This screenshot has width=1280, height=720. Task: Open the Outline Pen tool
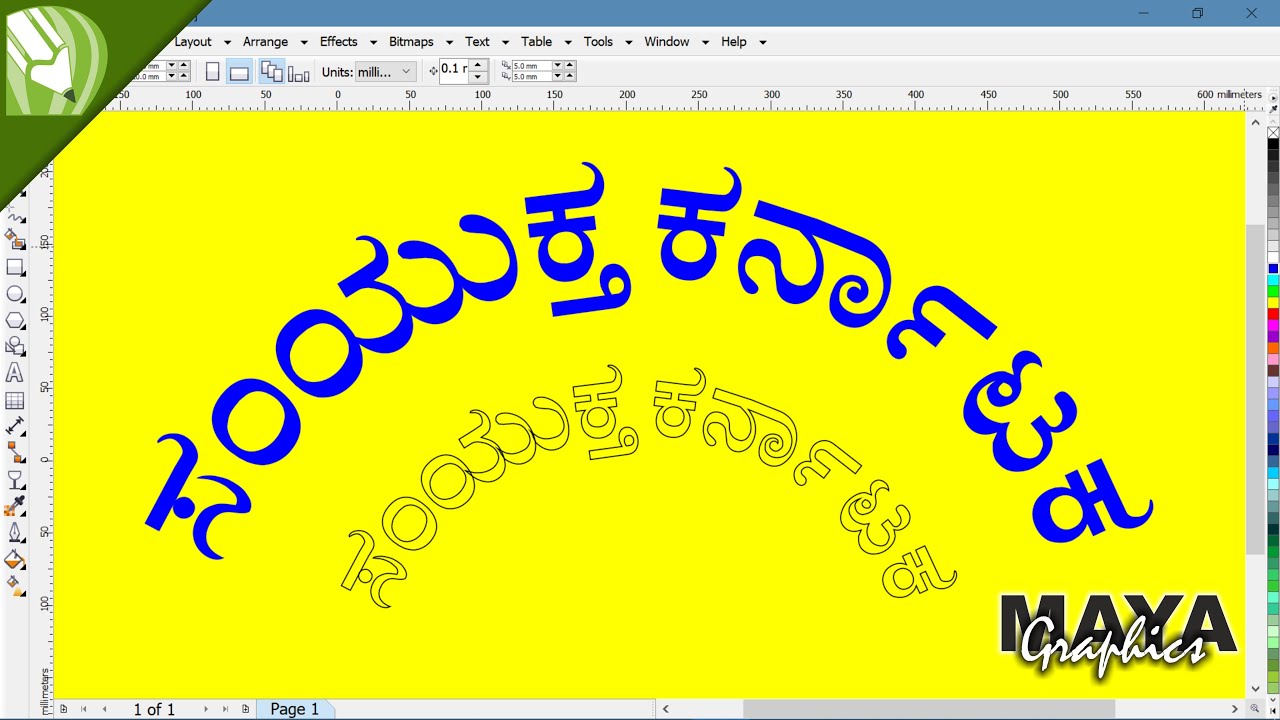[15, 533]
